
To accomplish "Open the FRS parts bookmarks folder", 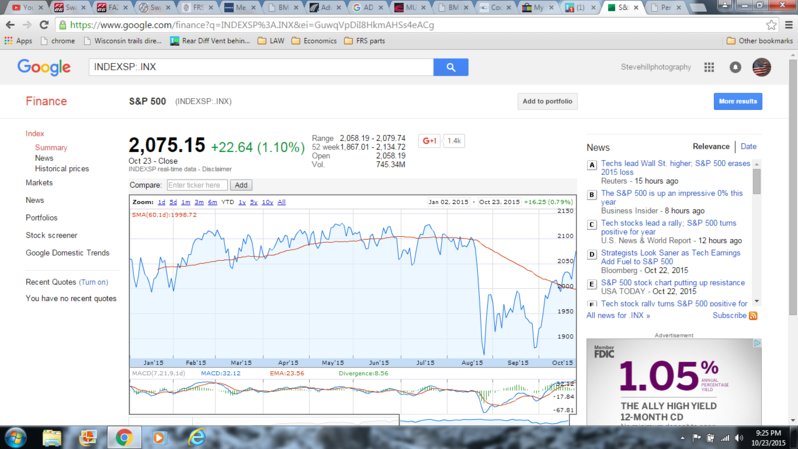I will click(364, 41).
